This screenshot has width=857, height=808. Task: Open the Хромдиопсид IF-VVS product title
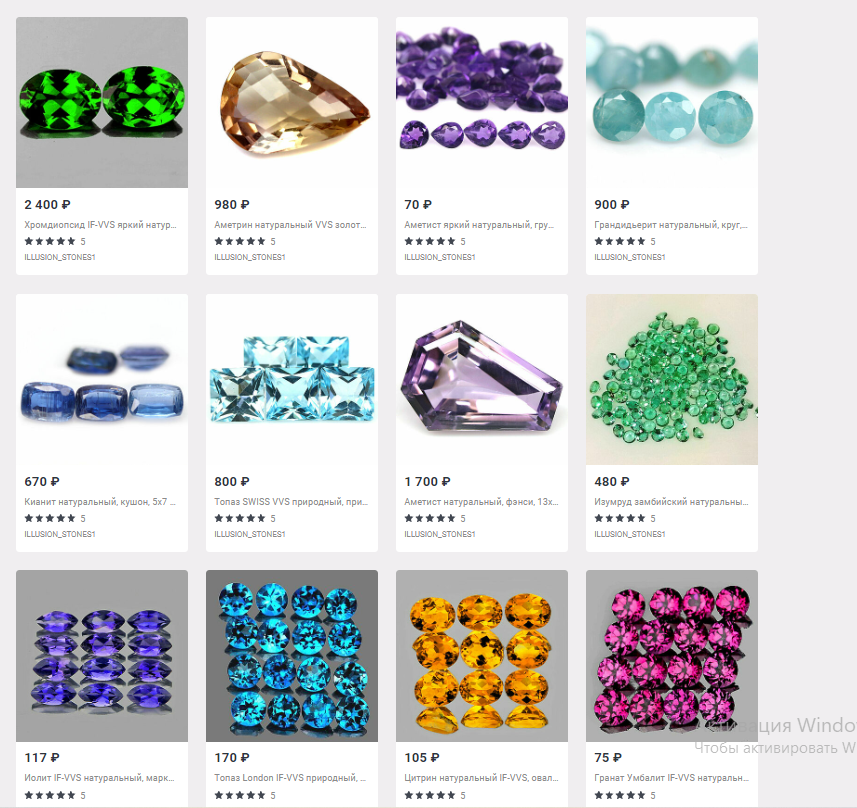(x=101, y=225)
